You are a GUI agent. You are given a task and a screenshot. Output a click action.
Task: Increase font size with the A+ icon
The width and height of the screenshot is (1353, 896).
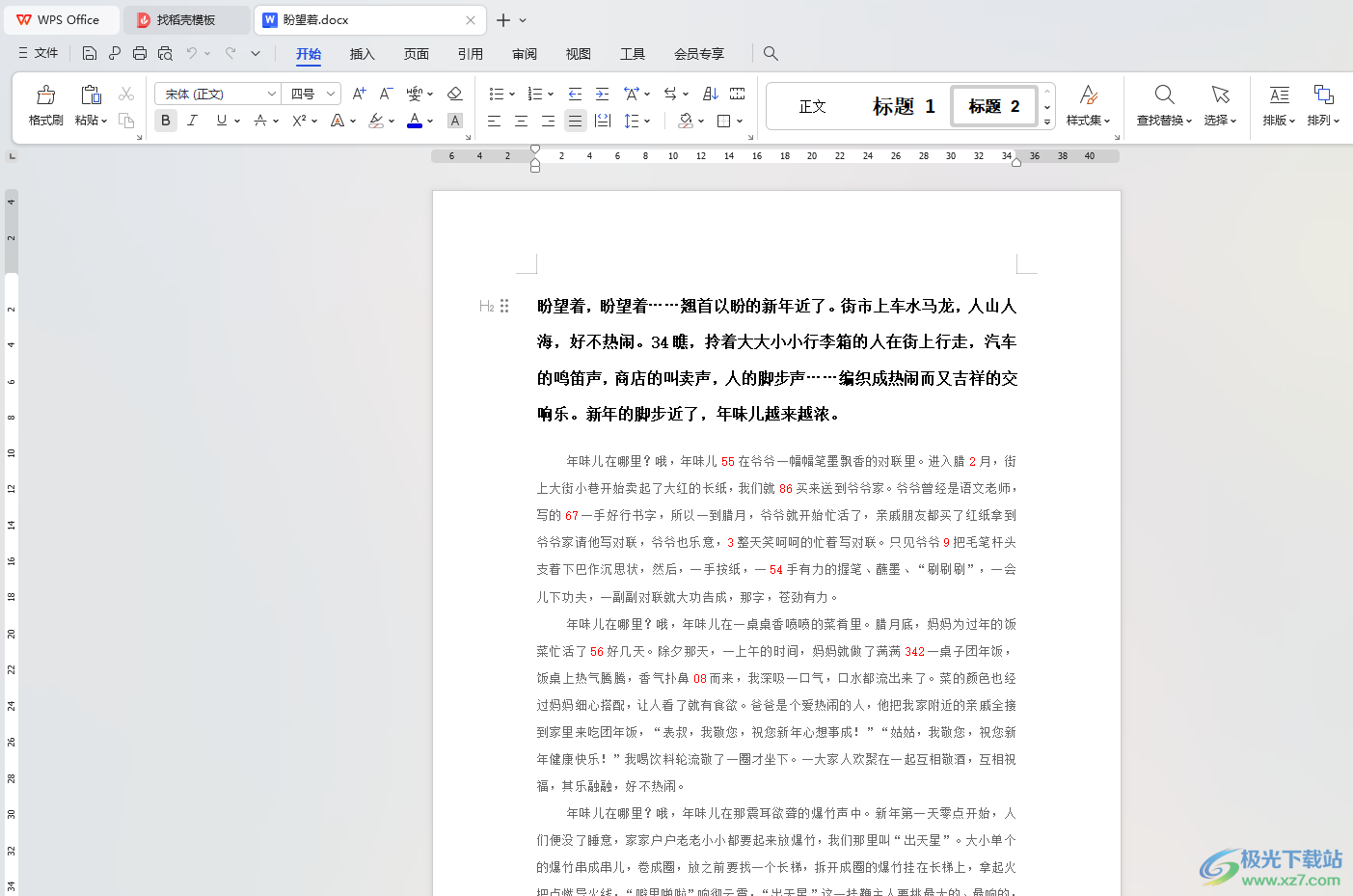359,94
